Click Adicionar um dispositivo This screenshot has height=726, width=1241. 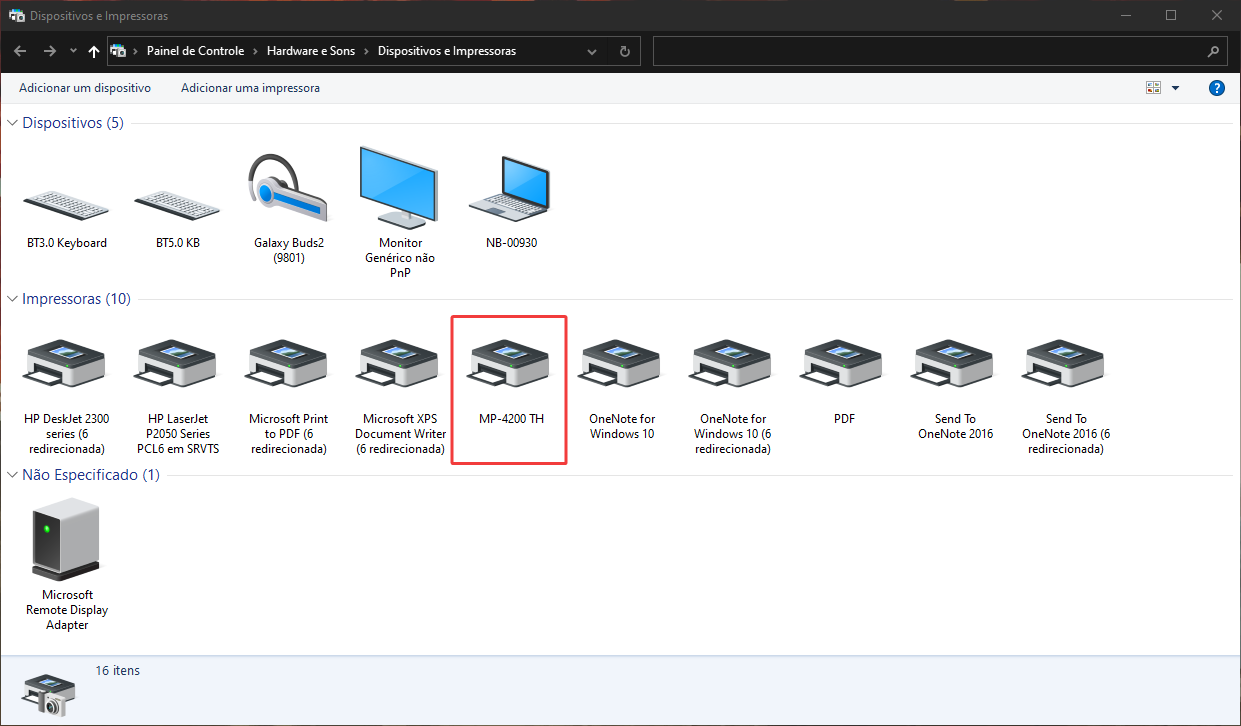(x=85, y=88)
